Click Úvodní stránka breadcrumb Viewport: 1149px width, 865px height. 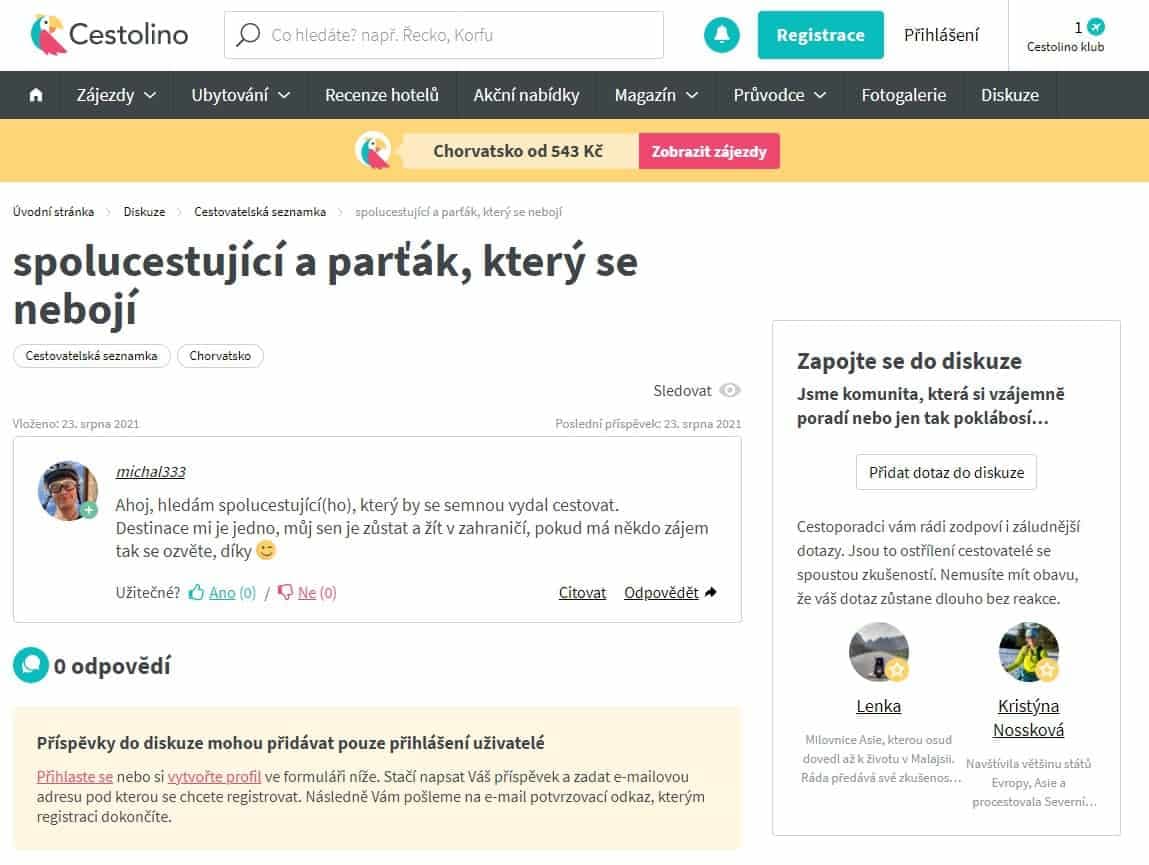(x=53, y=212)
